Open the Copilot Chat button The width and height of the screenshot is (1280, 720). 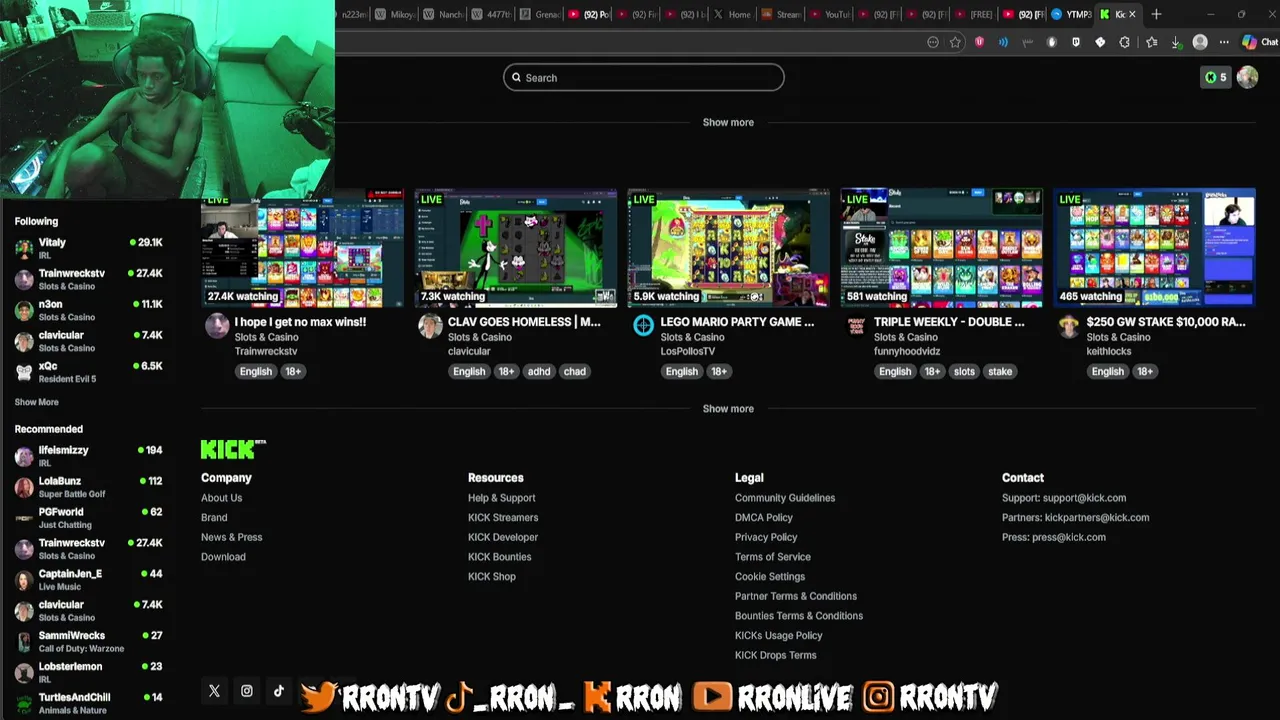coord(1258,42)
